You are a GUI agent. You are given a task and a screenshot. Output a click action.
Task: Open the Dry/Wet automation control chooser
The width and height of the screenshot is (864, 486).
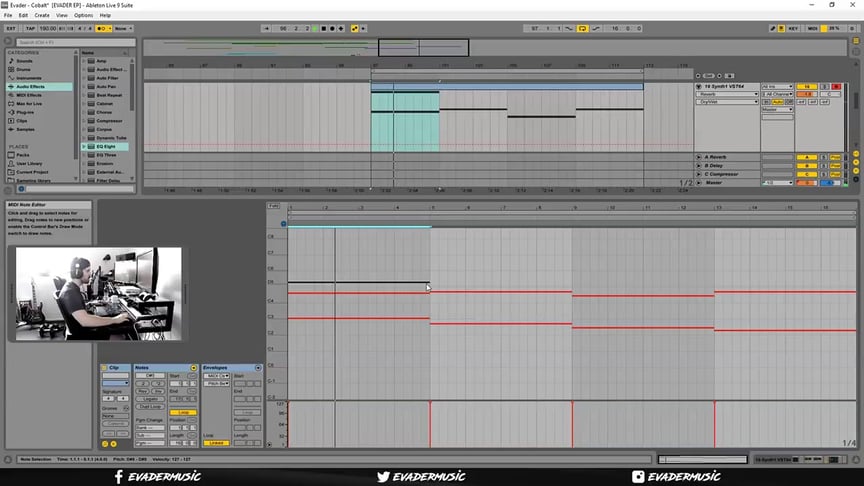(x=728, y=102)
